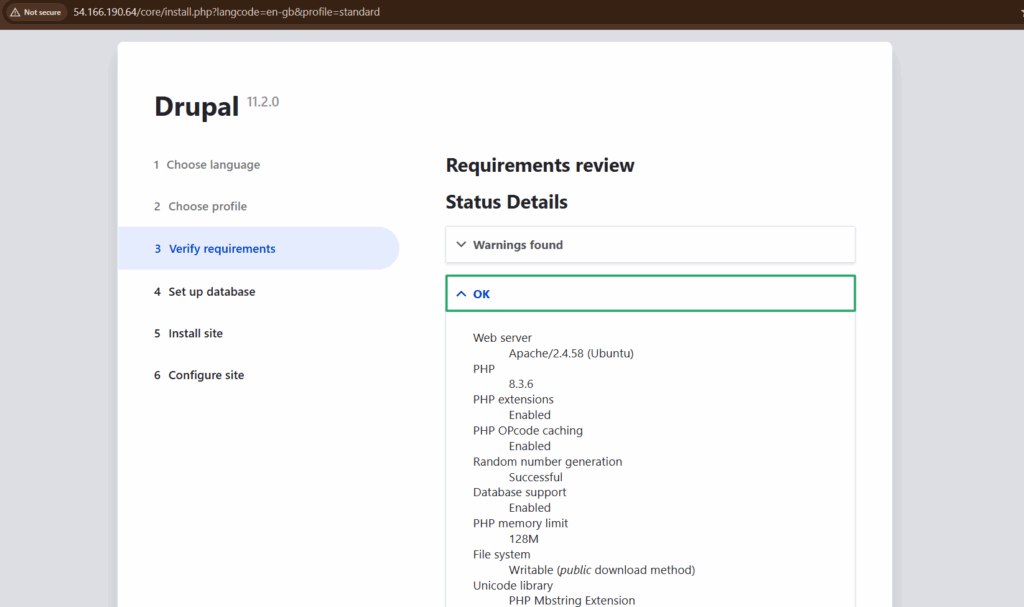Screen dimensions: 1024x607
Task: Click the Requirements review heading
Action: click(x=540, y=165)
